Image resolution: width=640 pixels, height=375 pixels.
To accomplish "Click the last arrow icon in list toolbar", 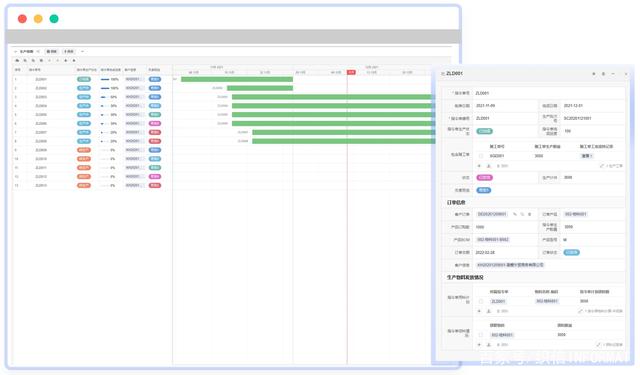I will pyautogui.click(x=74, y=60).
